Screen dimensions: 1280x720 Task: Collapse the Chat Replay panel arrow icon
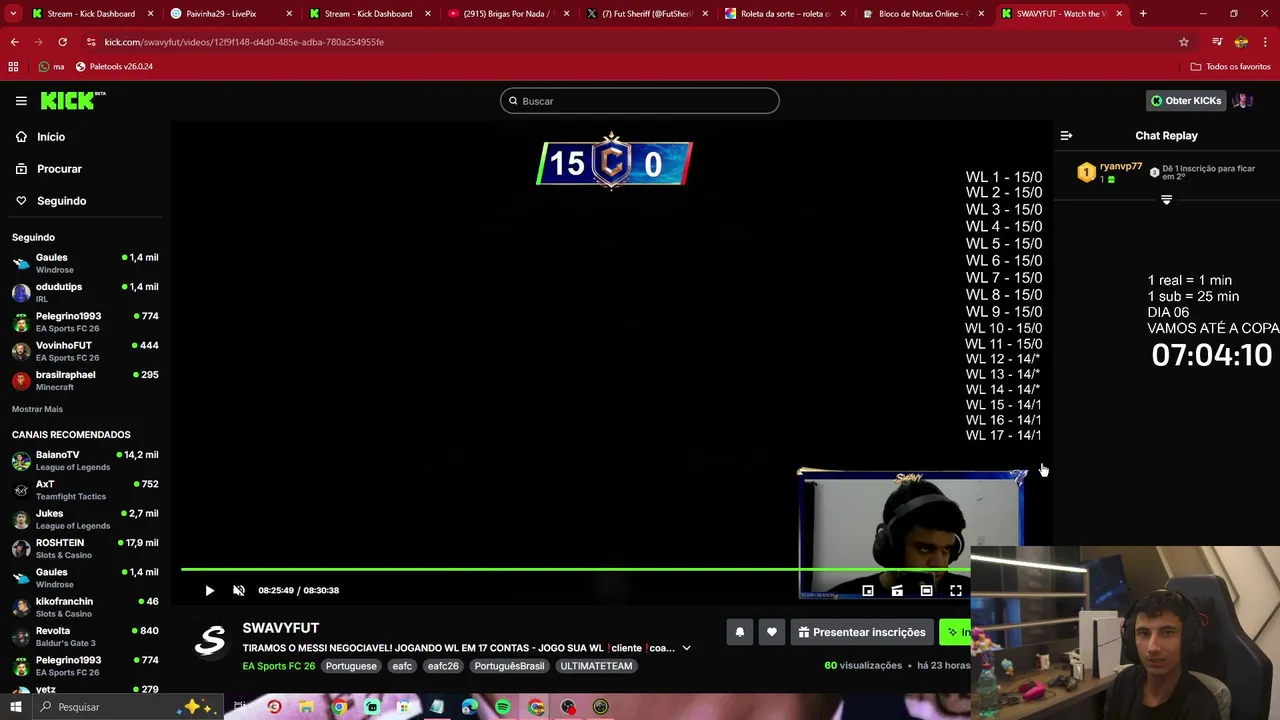click(x=1066, y=135)
